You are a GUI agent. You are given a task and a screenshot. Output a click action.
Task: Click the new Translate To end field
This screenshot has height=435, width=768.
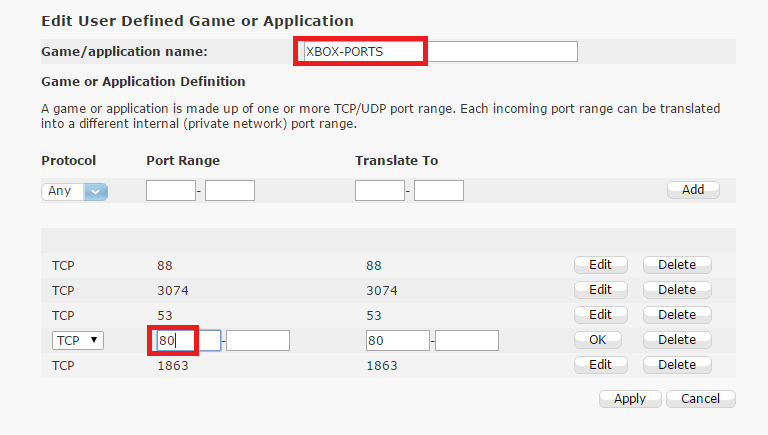click(439, 191)
